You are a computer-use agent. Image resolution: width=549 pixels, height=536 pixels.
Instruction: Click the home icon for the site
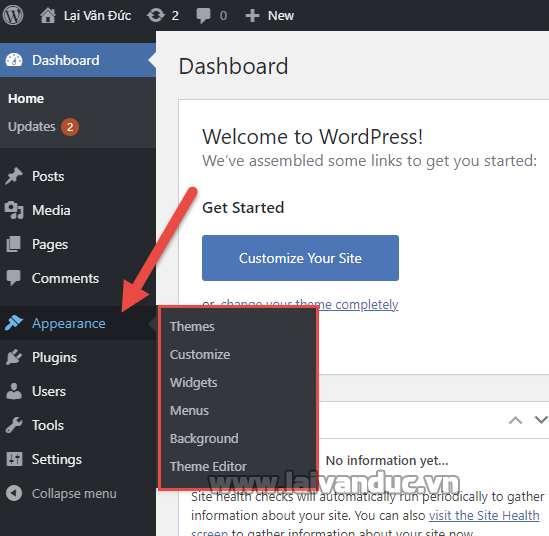click(48, 15)
